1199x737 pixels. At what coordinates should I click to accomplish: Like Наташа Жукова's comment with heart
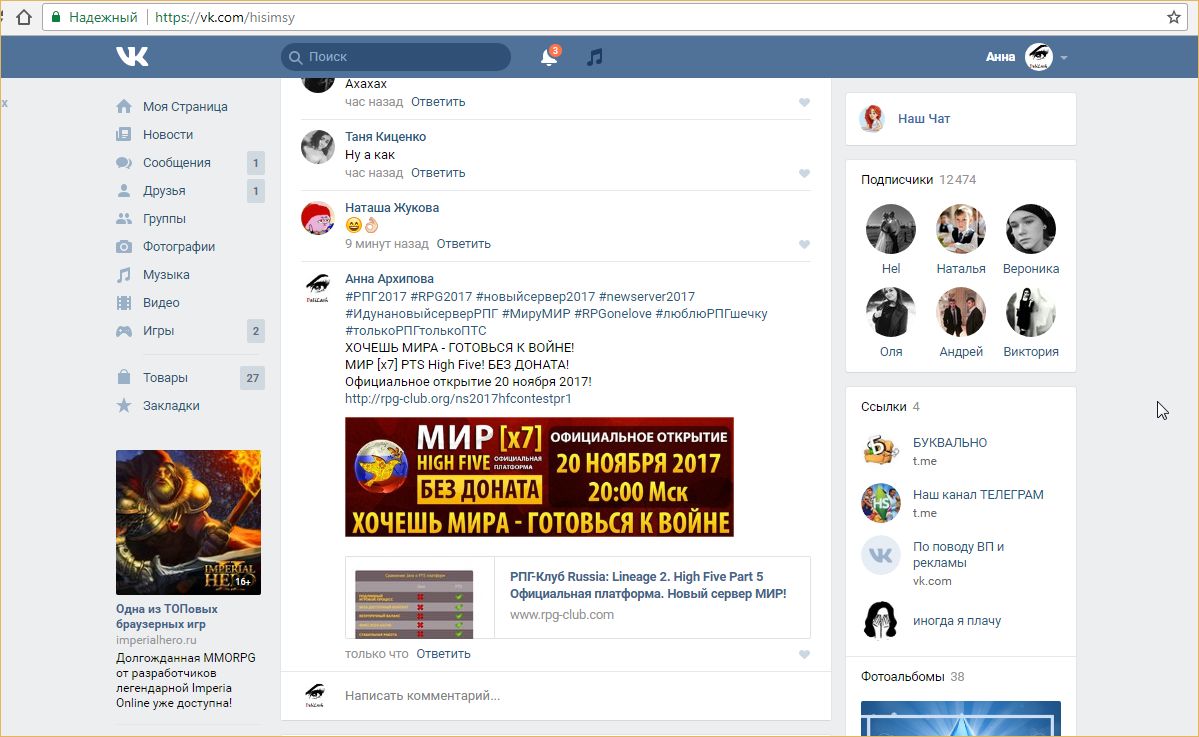point(804,244)
